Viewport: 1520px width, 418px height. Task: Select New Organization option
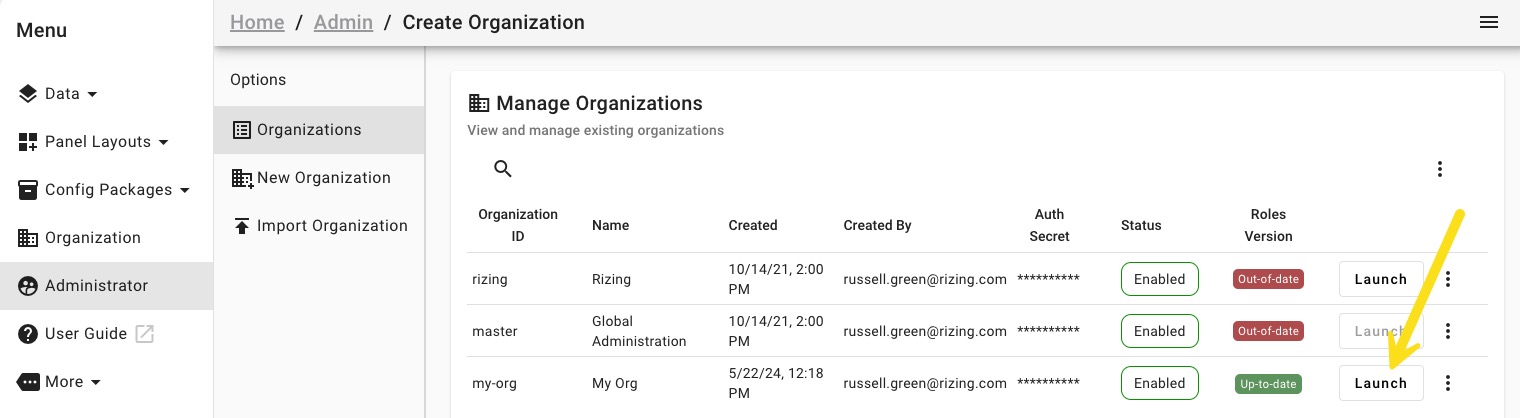click(323, 178)
